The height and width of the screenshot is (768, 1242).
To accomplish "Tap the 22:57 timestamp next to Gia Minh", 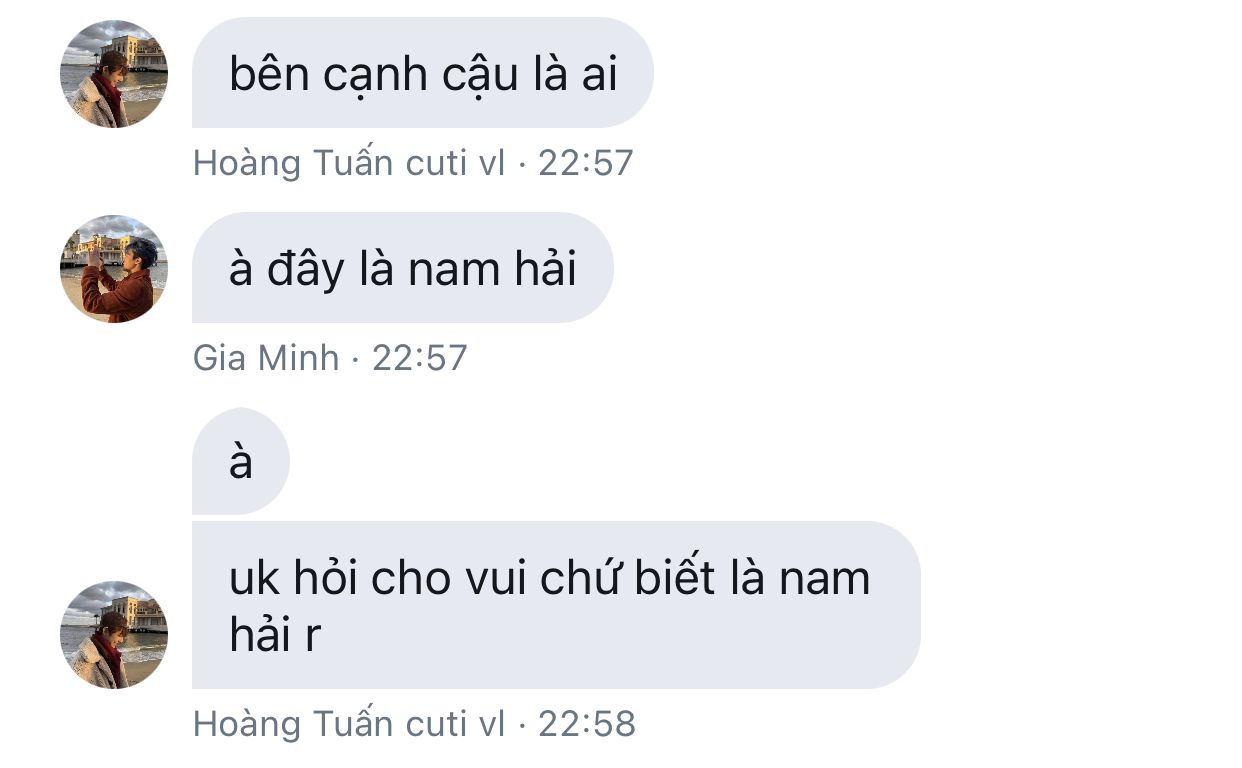I will [x=420, y=358].
